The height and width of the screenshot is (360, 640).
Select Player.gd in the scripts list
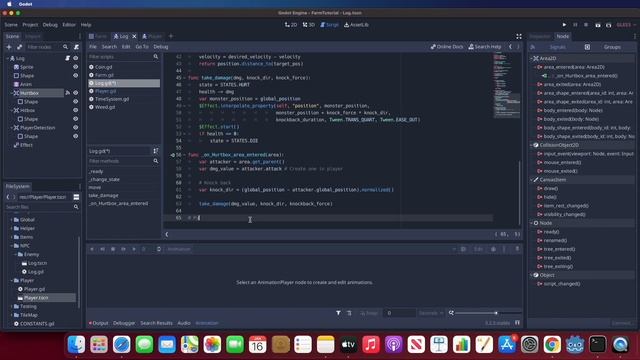click(x=105, y=91)
